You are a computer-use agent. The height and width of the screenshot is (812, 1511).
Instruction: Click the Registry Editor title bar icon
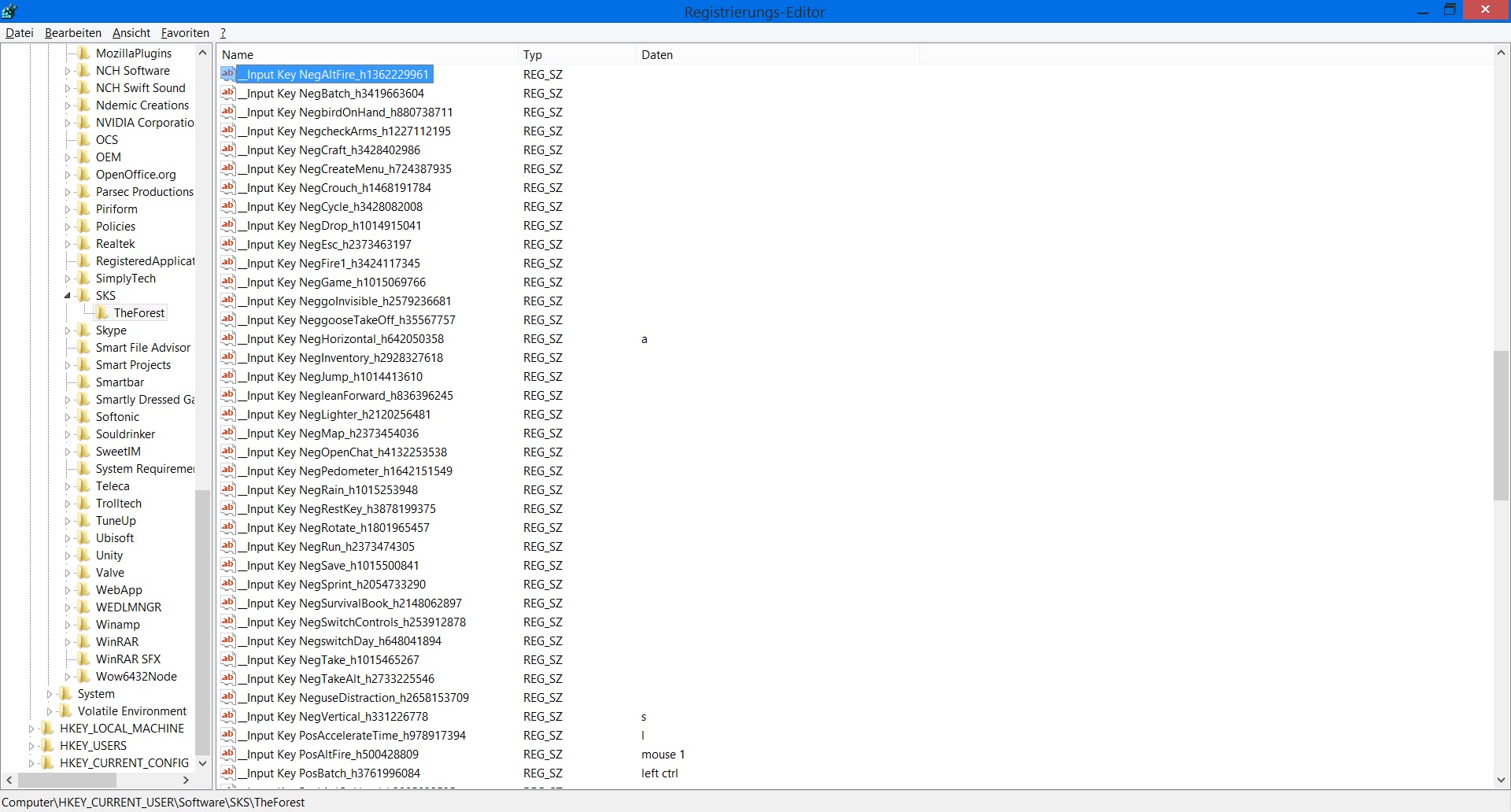coord(9,11)
